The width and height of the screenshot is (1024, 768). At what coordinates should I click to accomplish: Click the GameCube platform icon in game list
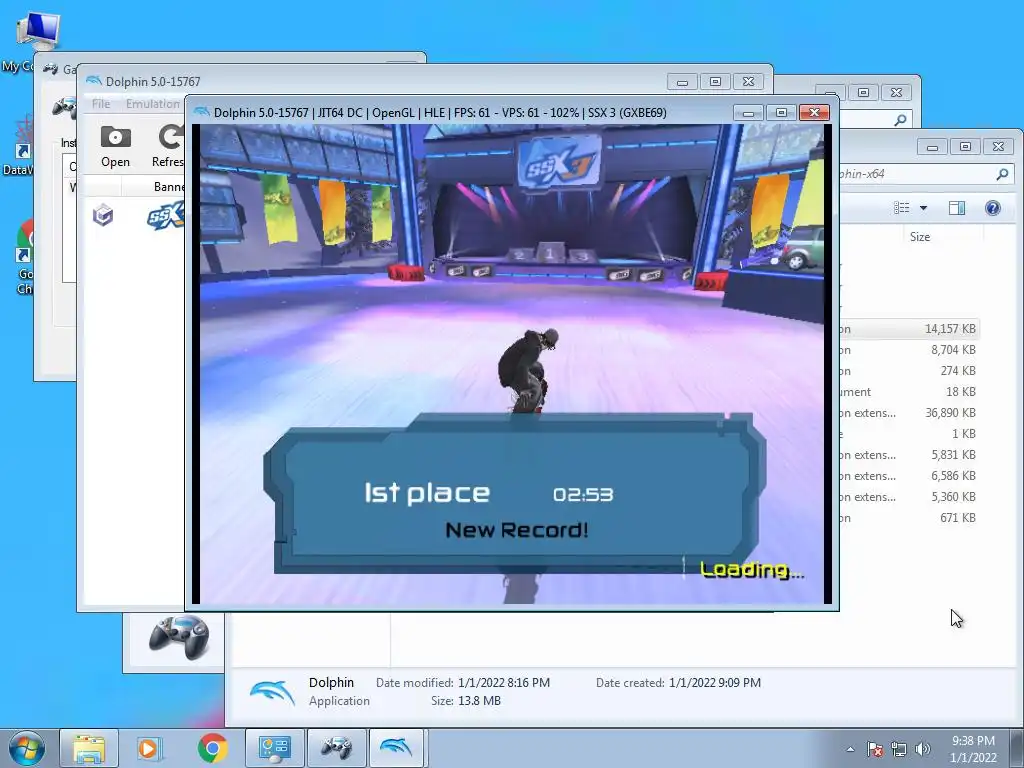click(103, 215)
